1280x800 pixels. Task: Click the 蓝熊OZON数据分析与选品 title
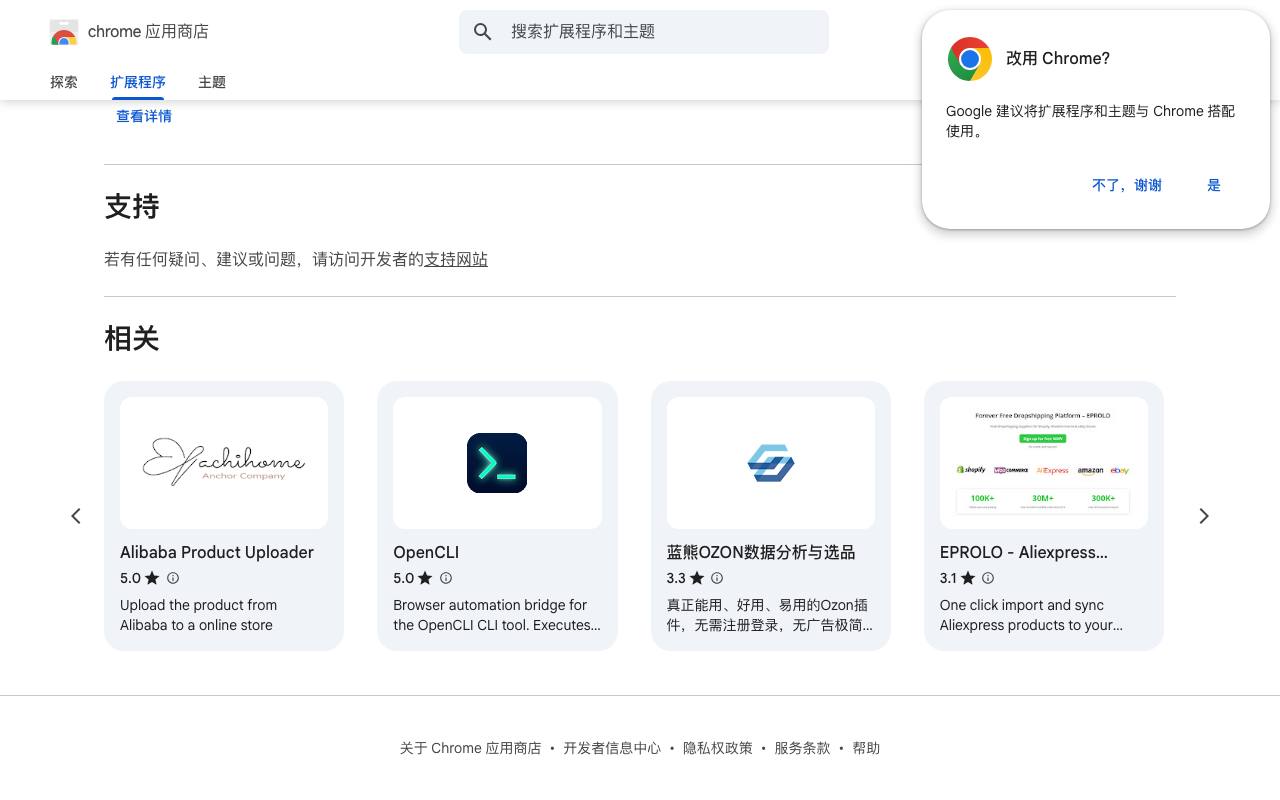click(761, 552)
